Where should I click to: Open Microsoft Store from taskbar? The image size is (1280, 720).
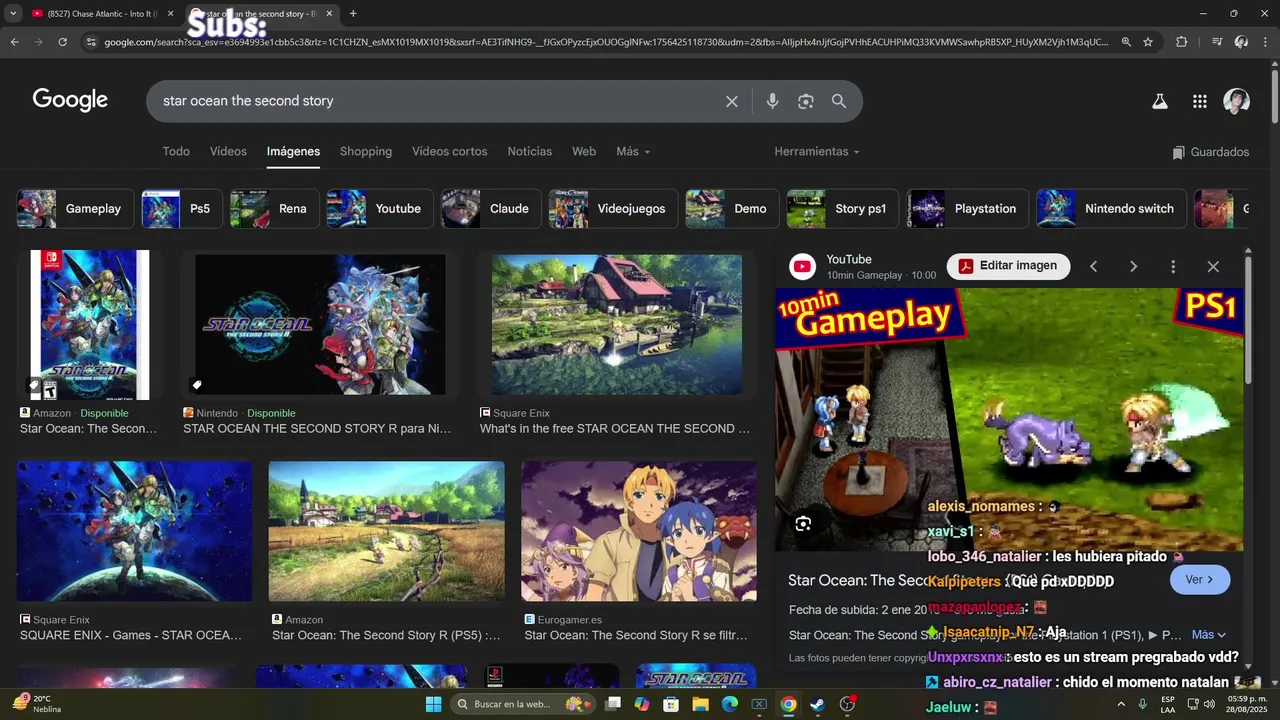671,704
